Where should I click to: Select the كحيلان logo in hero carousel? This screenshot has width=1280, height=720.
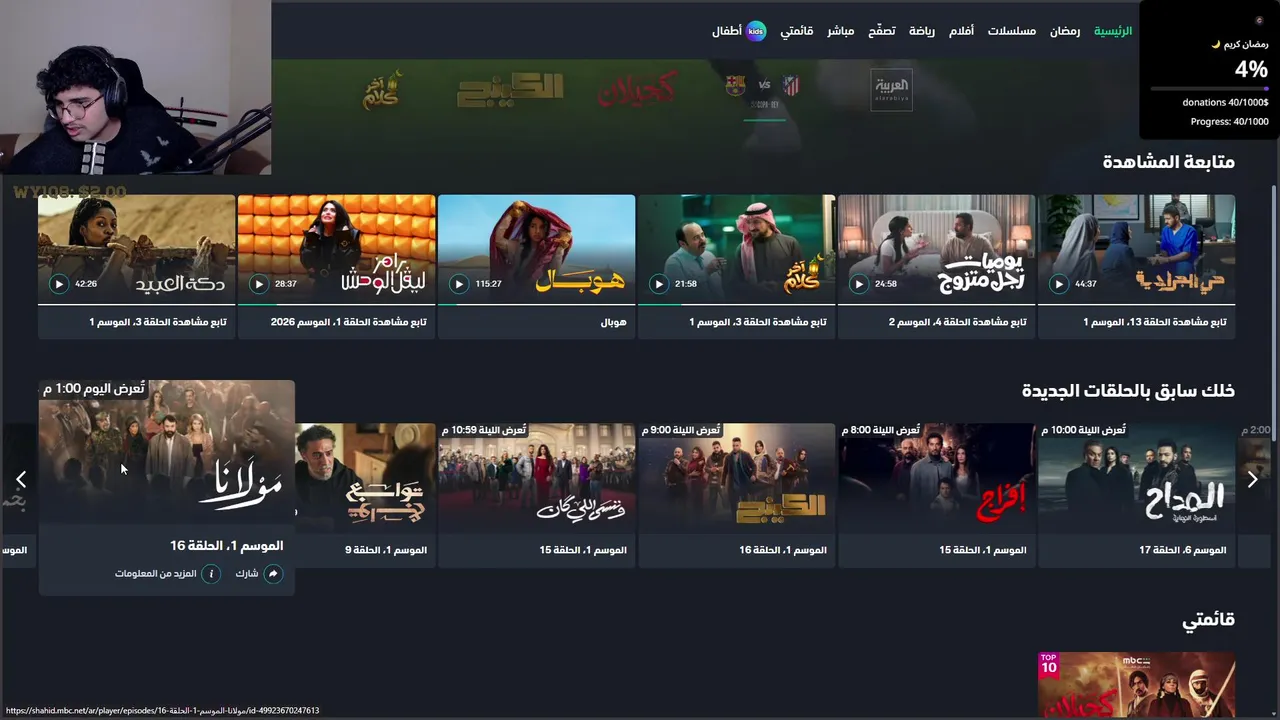[x=637, y=89]
